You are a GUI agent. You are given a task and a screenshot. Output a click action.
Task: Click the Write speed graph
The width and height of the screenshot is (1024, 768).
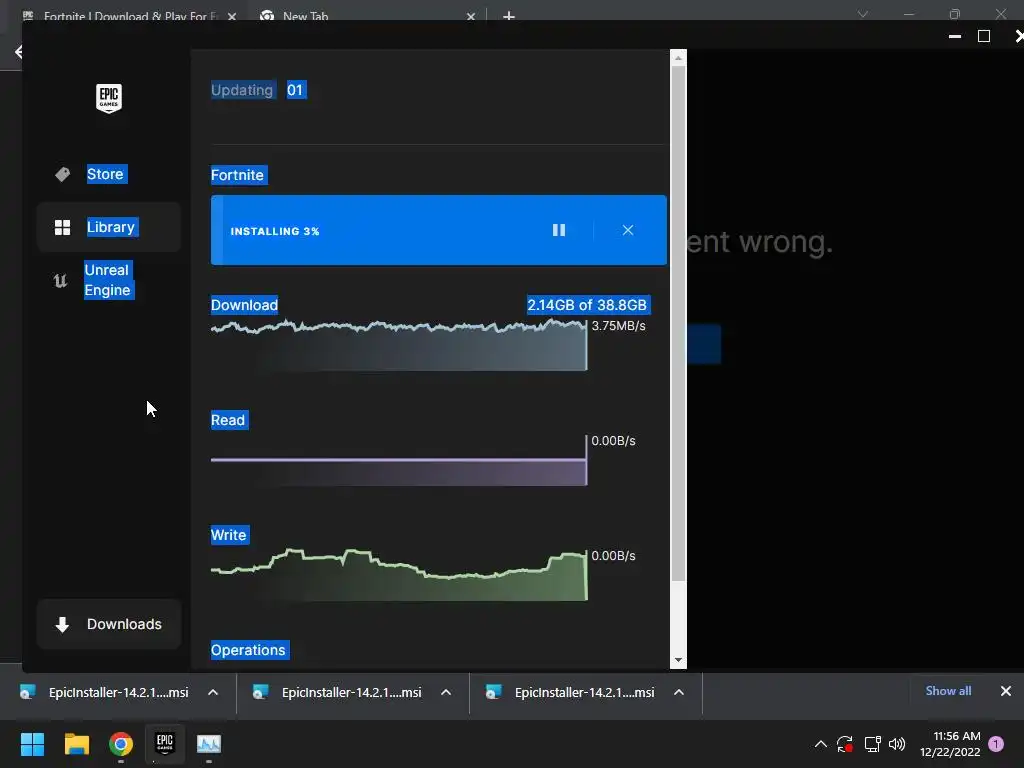[399, 575]
